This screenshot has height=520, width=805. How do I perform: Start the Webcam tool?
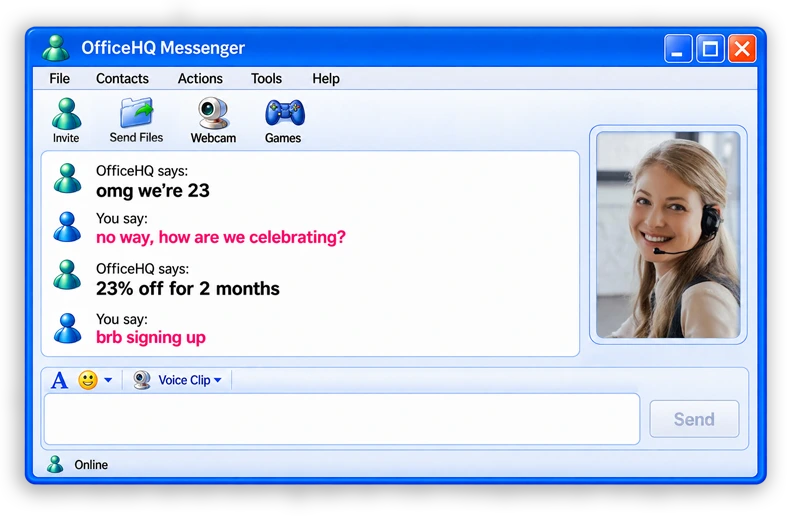(x=214, y=113)
